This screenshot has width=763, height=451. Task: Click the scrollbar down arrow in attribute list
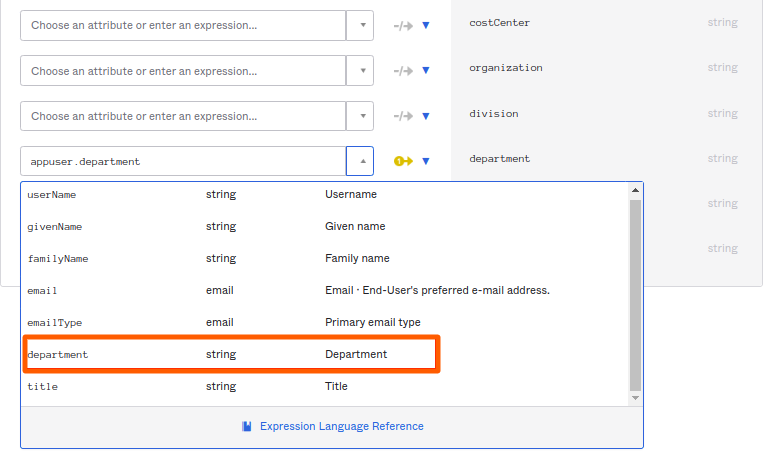pyautogui.click(x=635, y=397)
